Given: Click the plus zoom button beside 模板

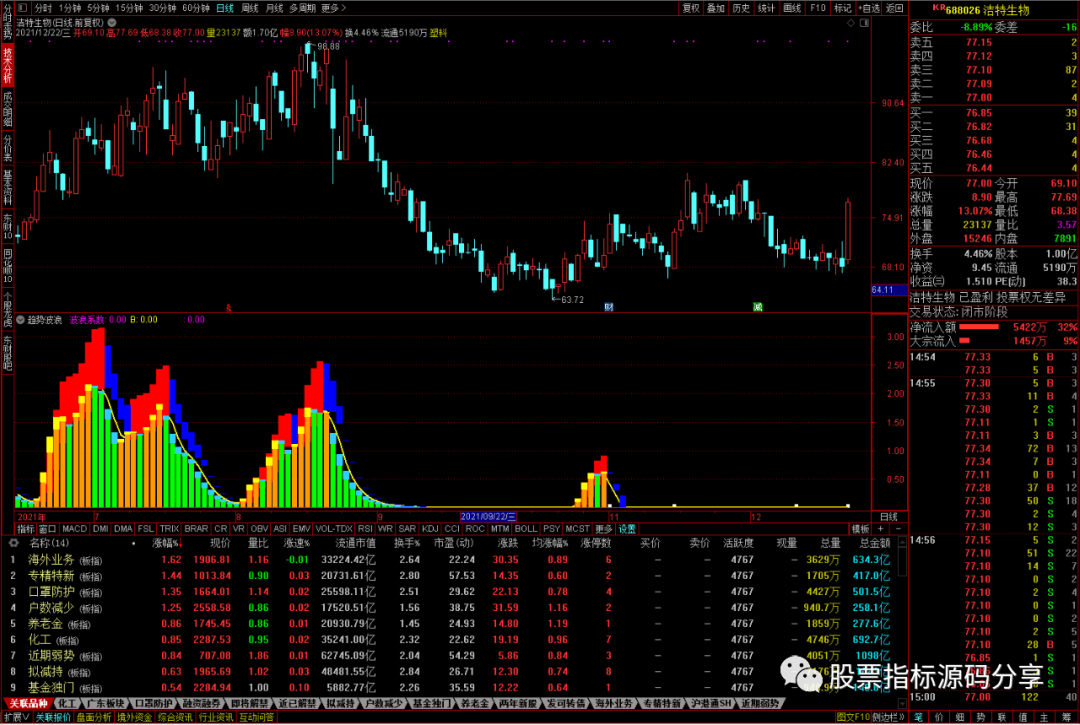Looking at the screenshot, I should 881,529.
